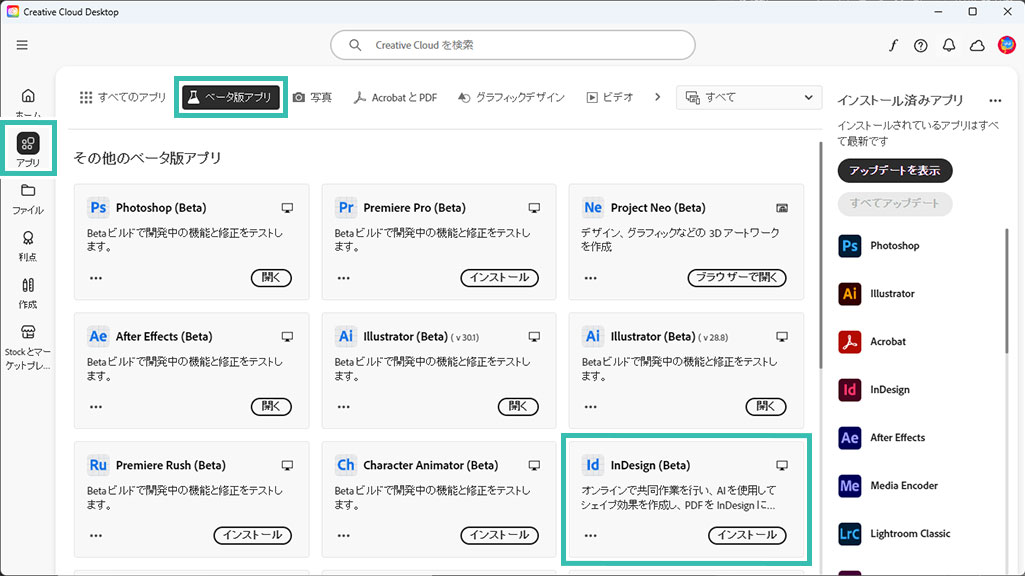The image size is (1025, 576).
Task: Open the help question mark icon
Action: [920, 45]
